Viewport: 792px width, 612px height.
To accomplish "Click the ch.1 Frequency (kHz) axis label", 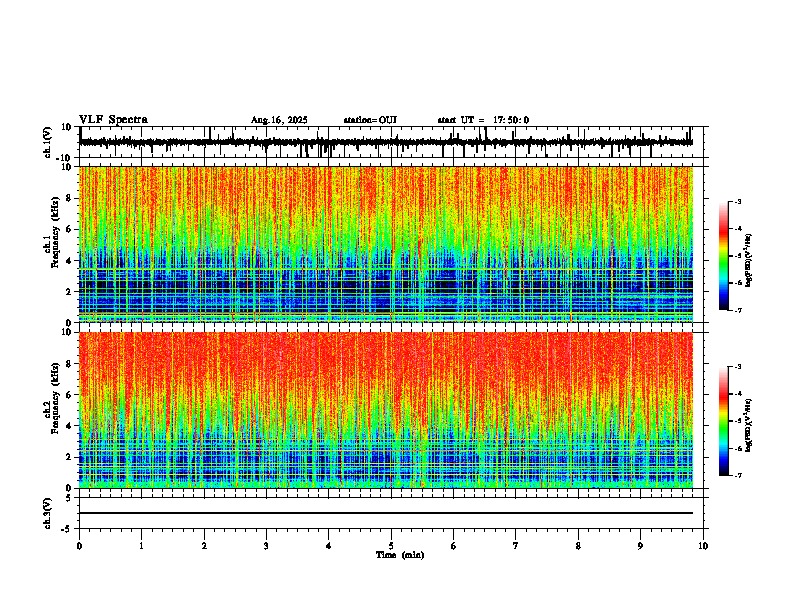I will pyautogui.click(x=51, y=232).
